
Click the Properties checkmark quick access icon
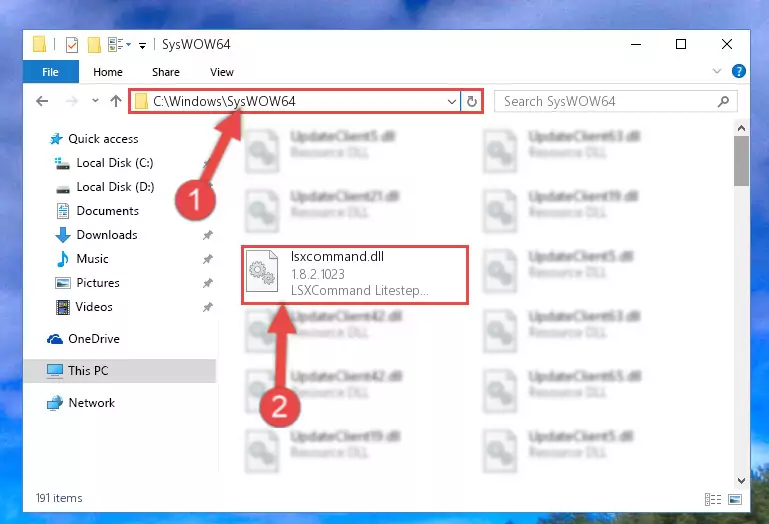click(72, 45)
